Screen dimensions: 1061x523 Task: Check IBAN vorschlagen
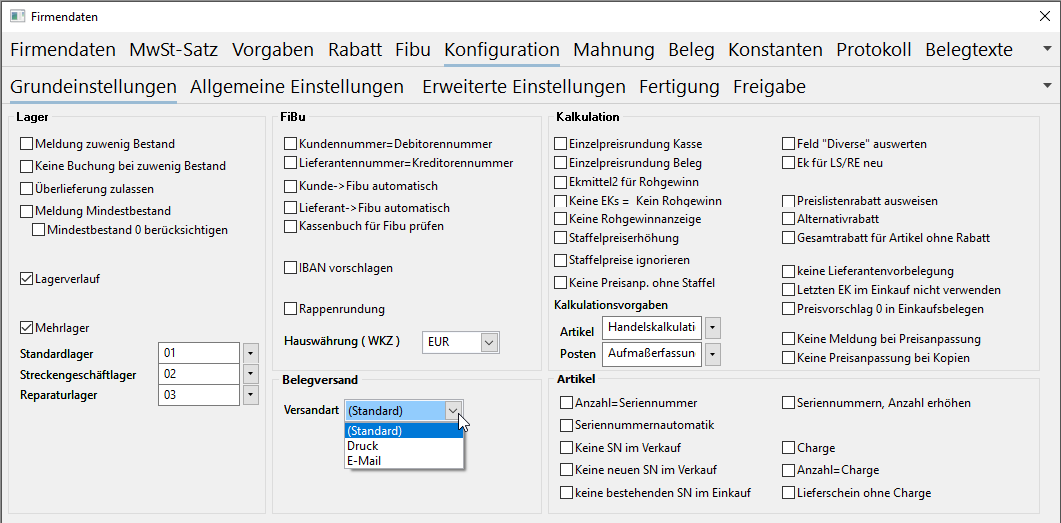[x=290, y=268]
